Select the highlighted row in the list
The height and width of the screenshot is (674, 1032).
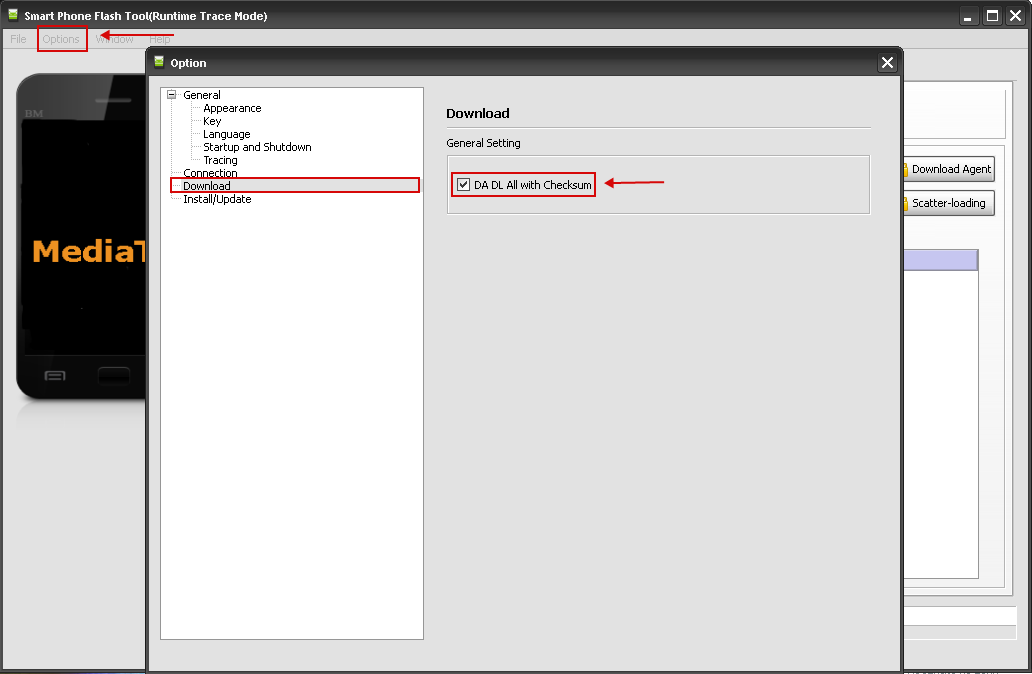pos(940,260)
